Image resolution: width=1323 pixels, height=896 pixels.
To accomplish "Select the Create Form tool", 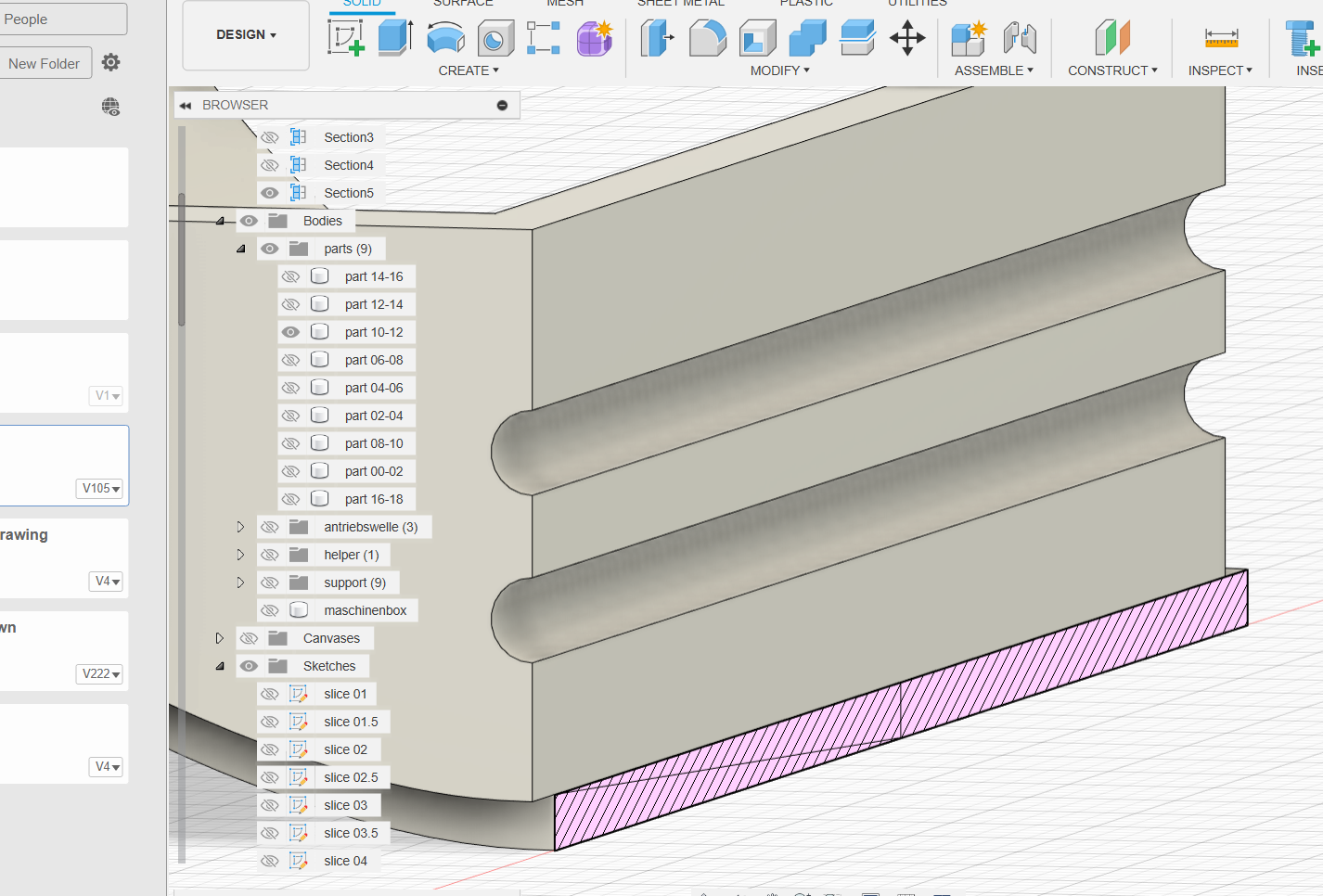I will coord(594,38).
